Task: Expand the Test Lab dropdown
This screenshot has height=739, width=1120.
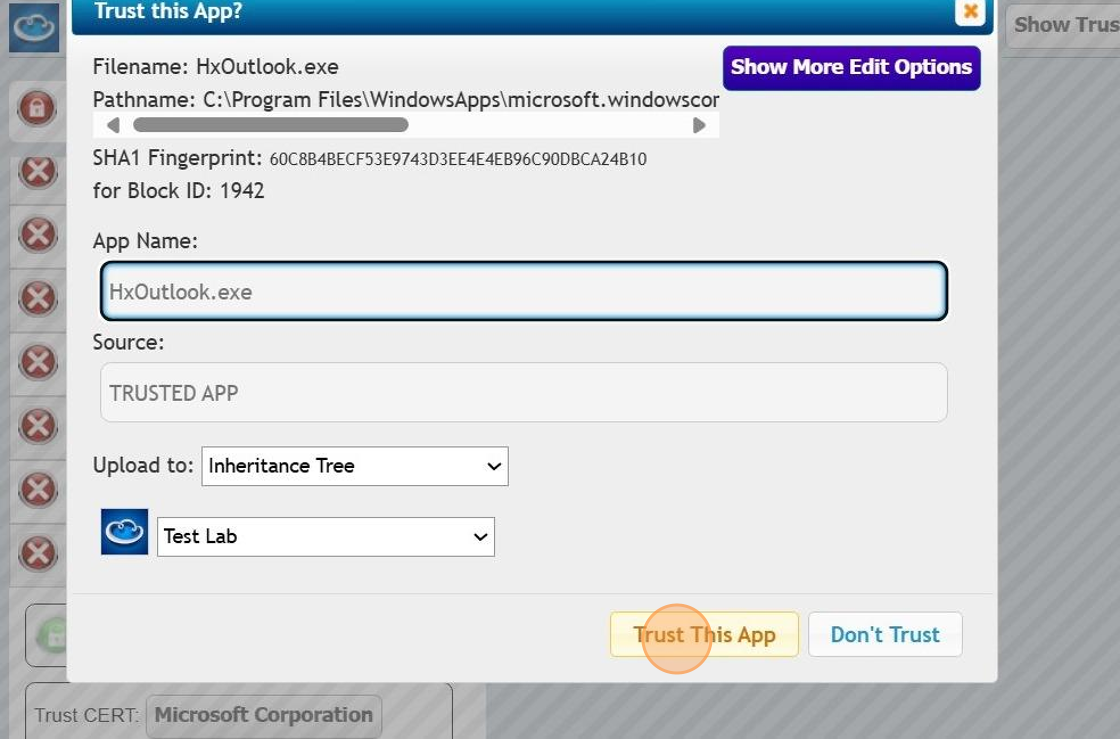Action: [326, 537]
